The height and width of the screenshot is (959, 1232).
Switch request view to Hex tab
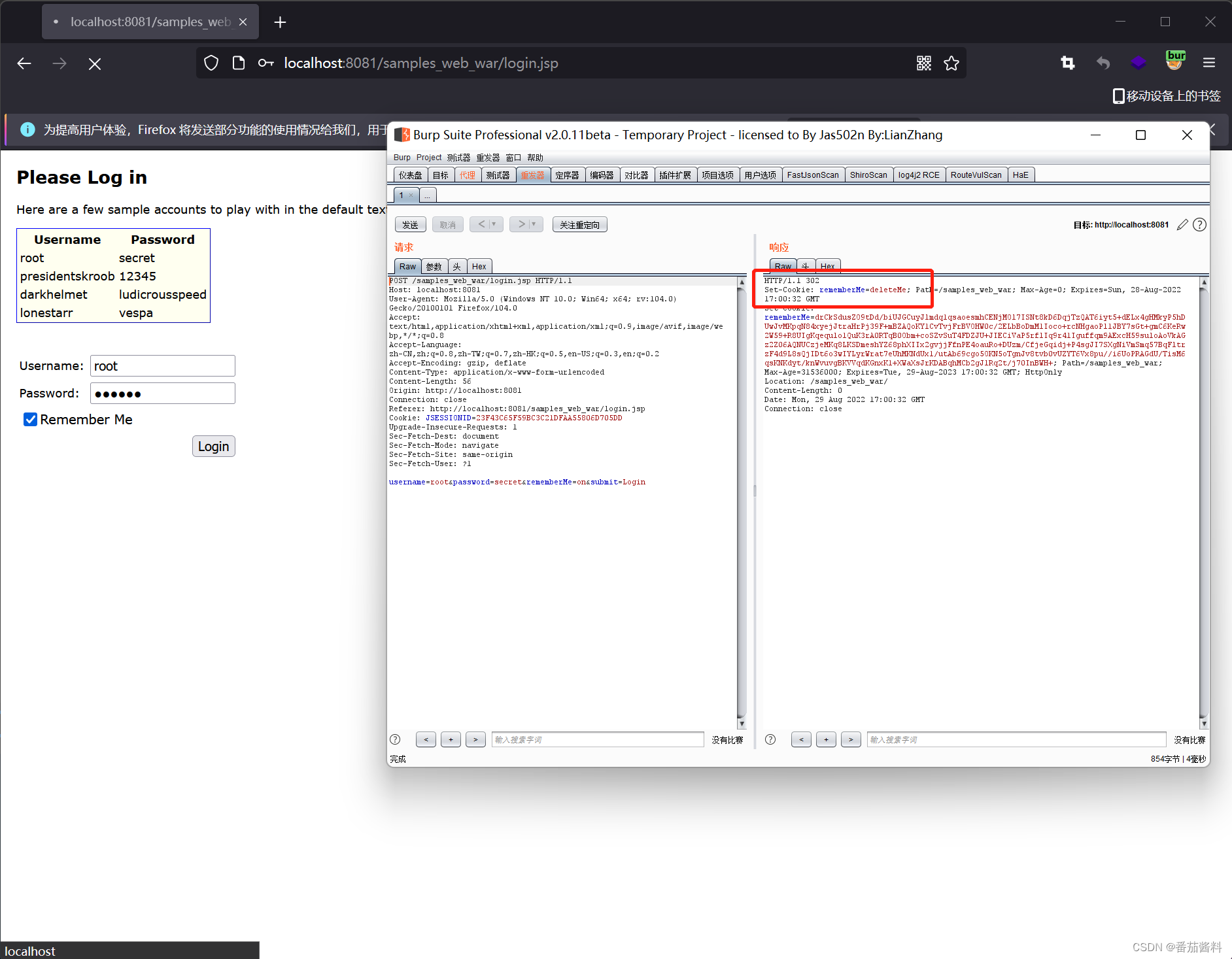pos(479,267)
